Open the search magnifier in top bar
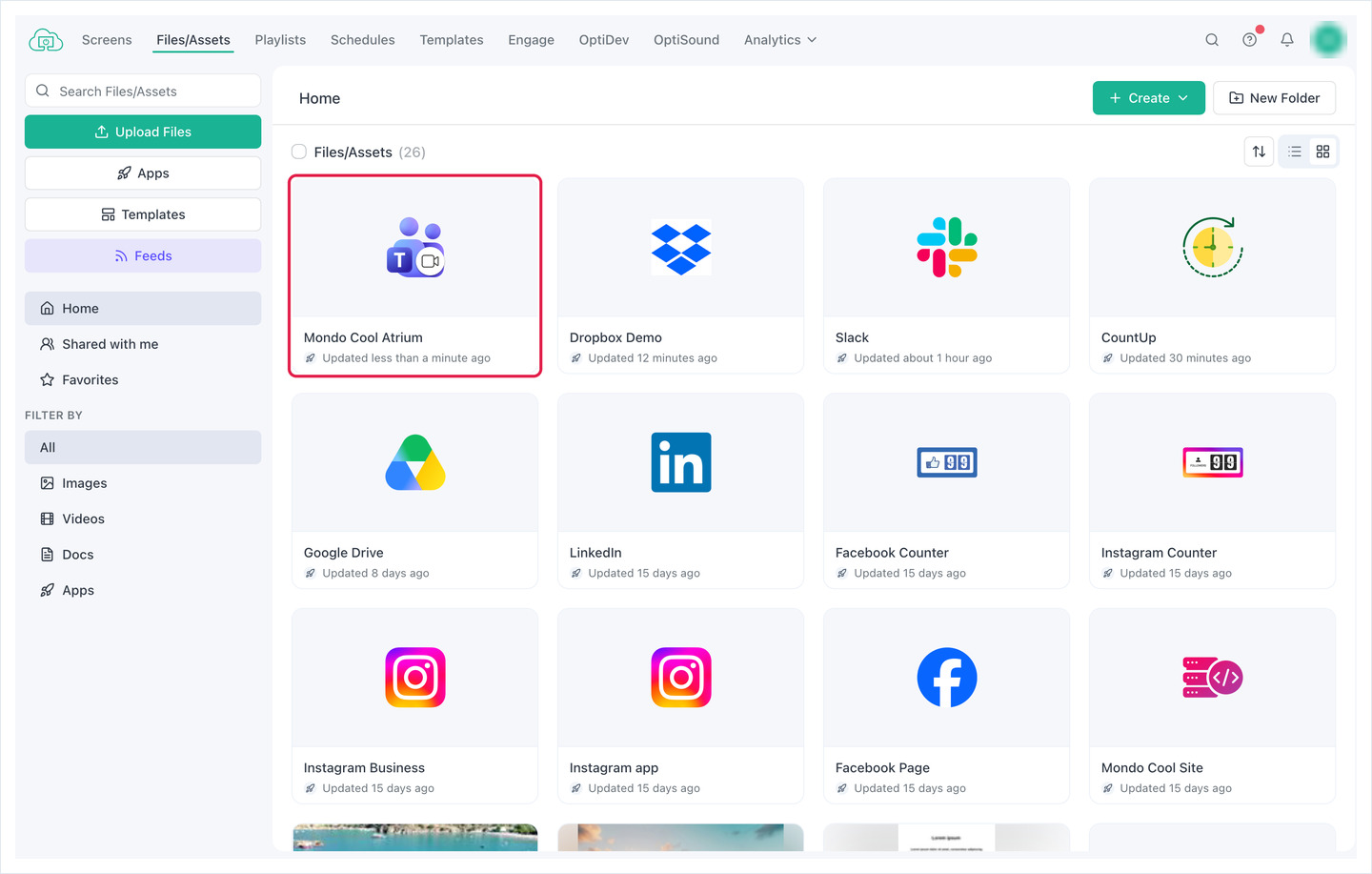 [1212, 40]
